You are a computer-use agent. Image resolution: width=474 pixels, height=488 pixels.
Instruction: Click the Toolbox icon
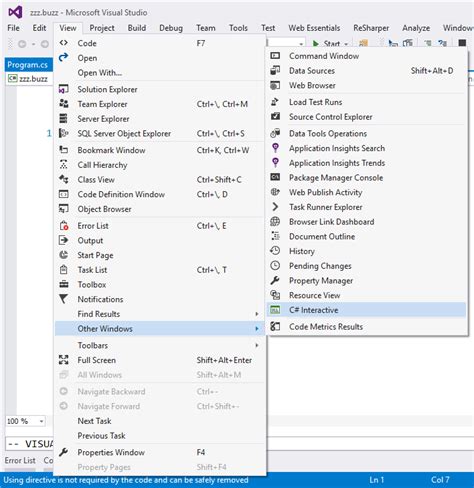[x=63, y=284]
